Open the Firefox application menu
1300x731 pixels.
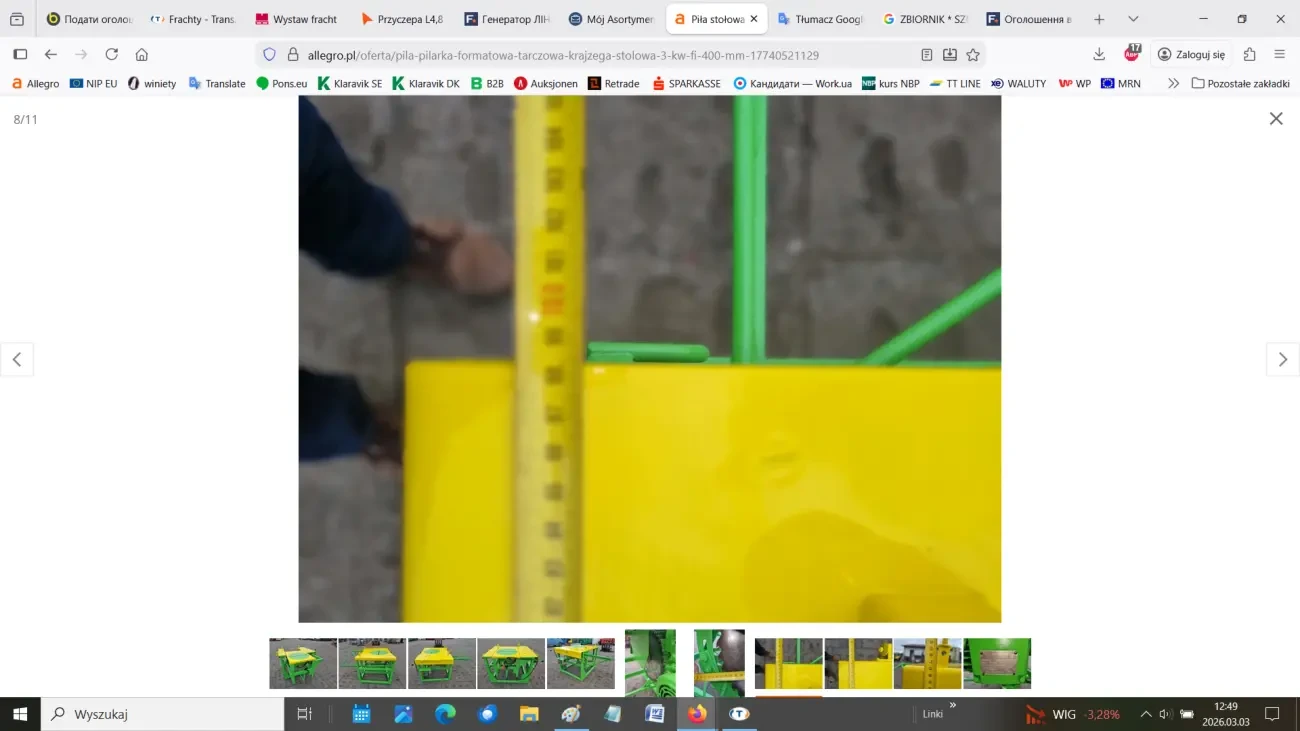(1279, 55)
